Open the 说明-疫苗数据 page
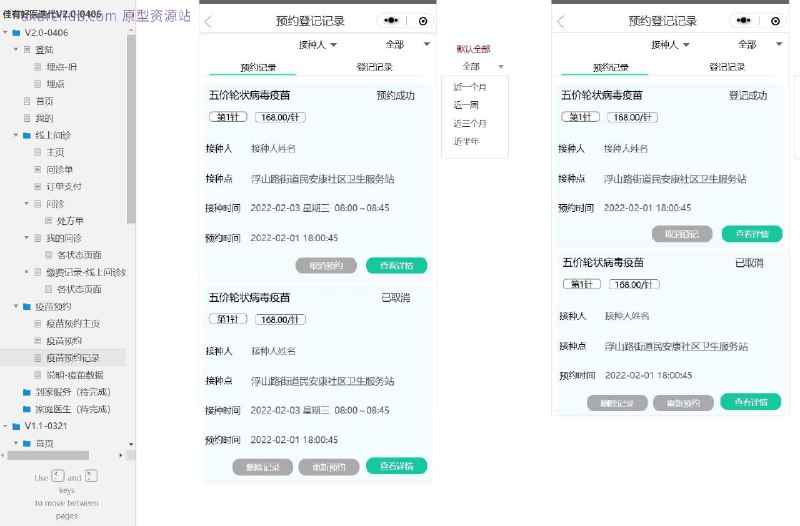Viewport: 800px width, 526px height. click(x=75, y=375)
